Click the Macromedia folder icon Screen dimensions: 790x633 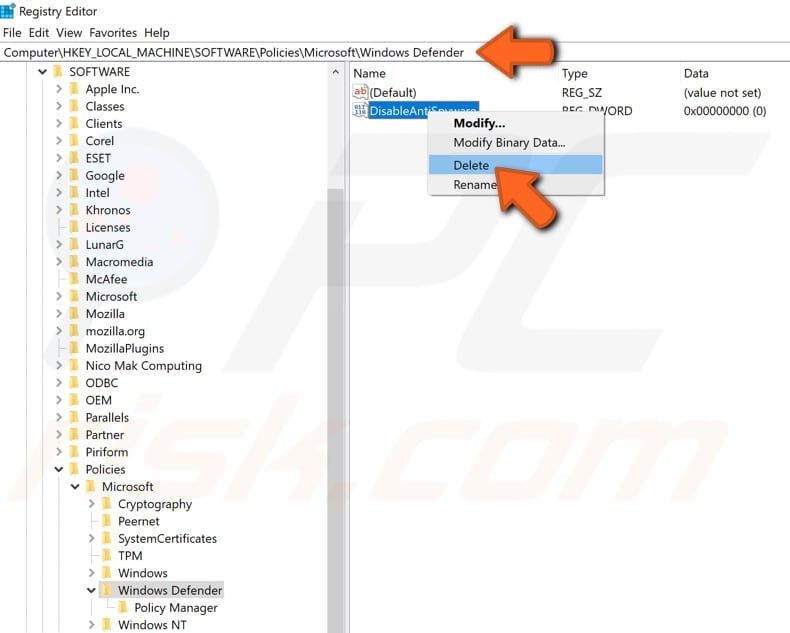74,262
